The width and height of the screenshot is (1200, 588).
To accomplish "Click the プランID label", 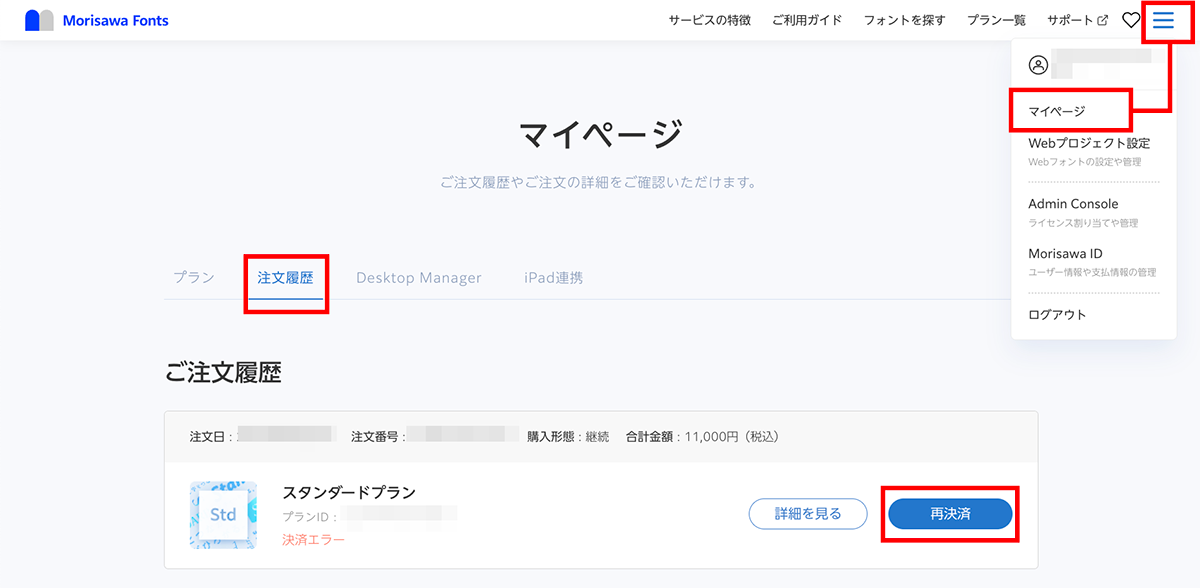I will coord(308,516).
